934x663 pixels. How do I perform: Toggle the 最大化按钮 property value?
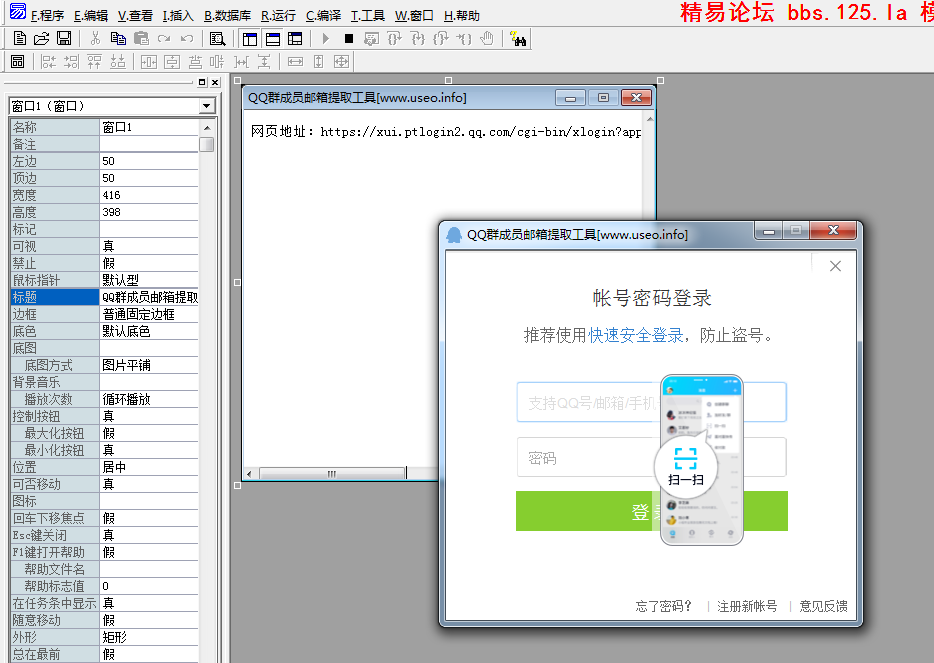click(x=149, y=433)
